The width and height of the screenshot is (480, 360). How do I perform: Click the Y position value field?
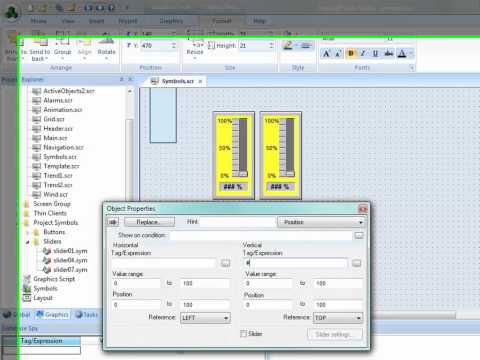pos(156,45)
